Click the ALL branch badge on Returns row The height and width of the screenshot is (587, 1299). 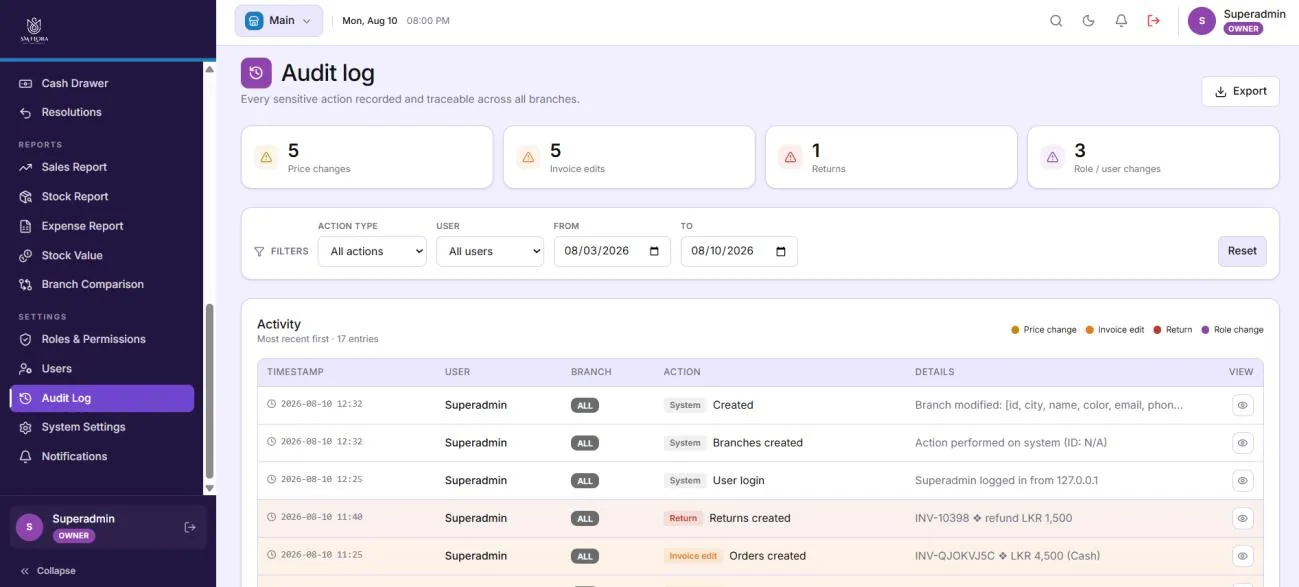coord(585,518)
